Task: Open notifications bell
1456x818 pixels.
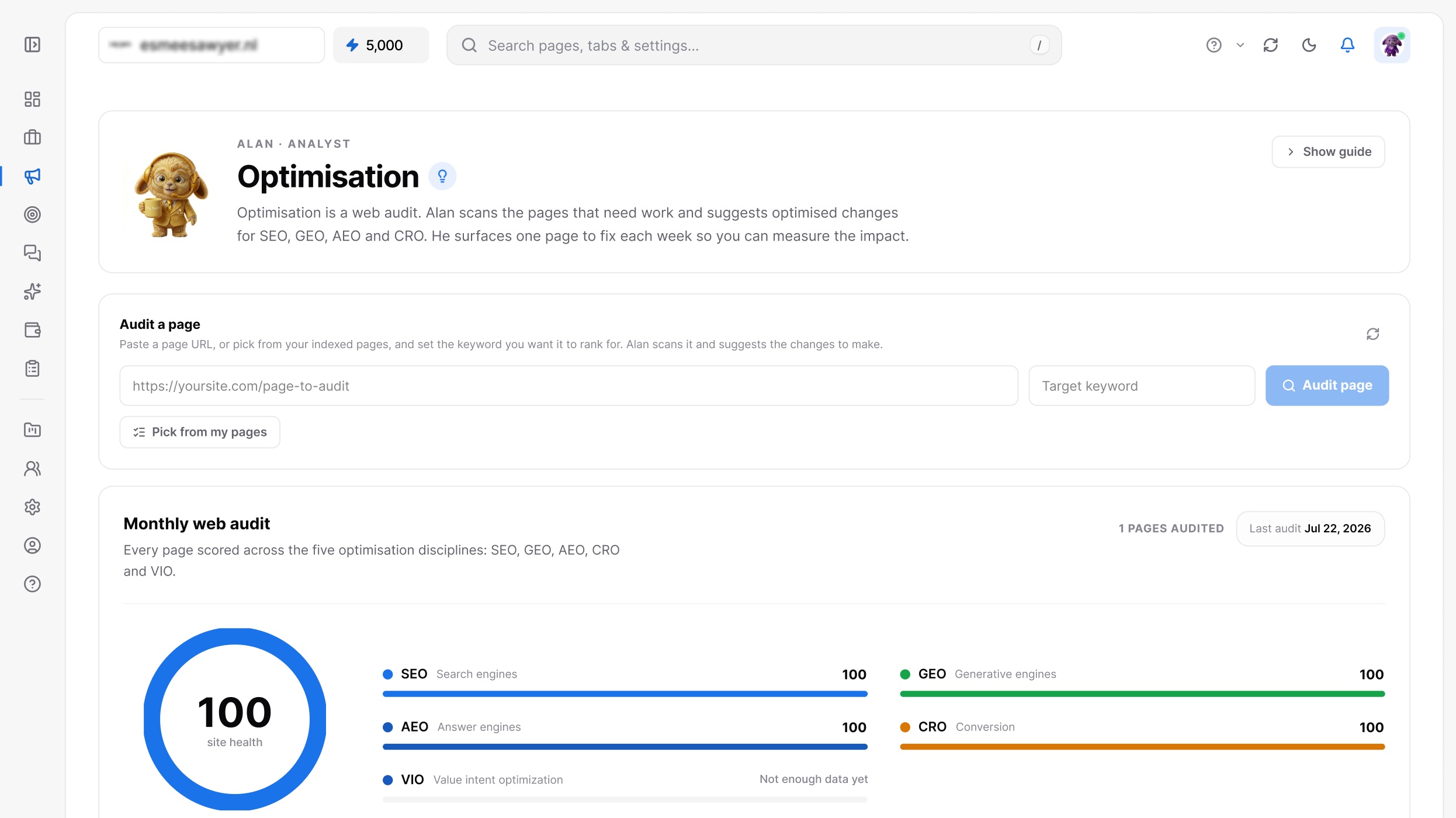Action: coord(1347,45)
